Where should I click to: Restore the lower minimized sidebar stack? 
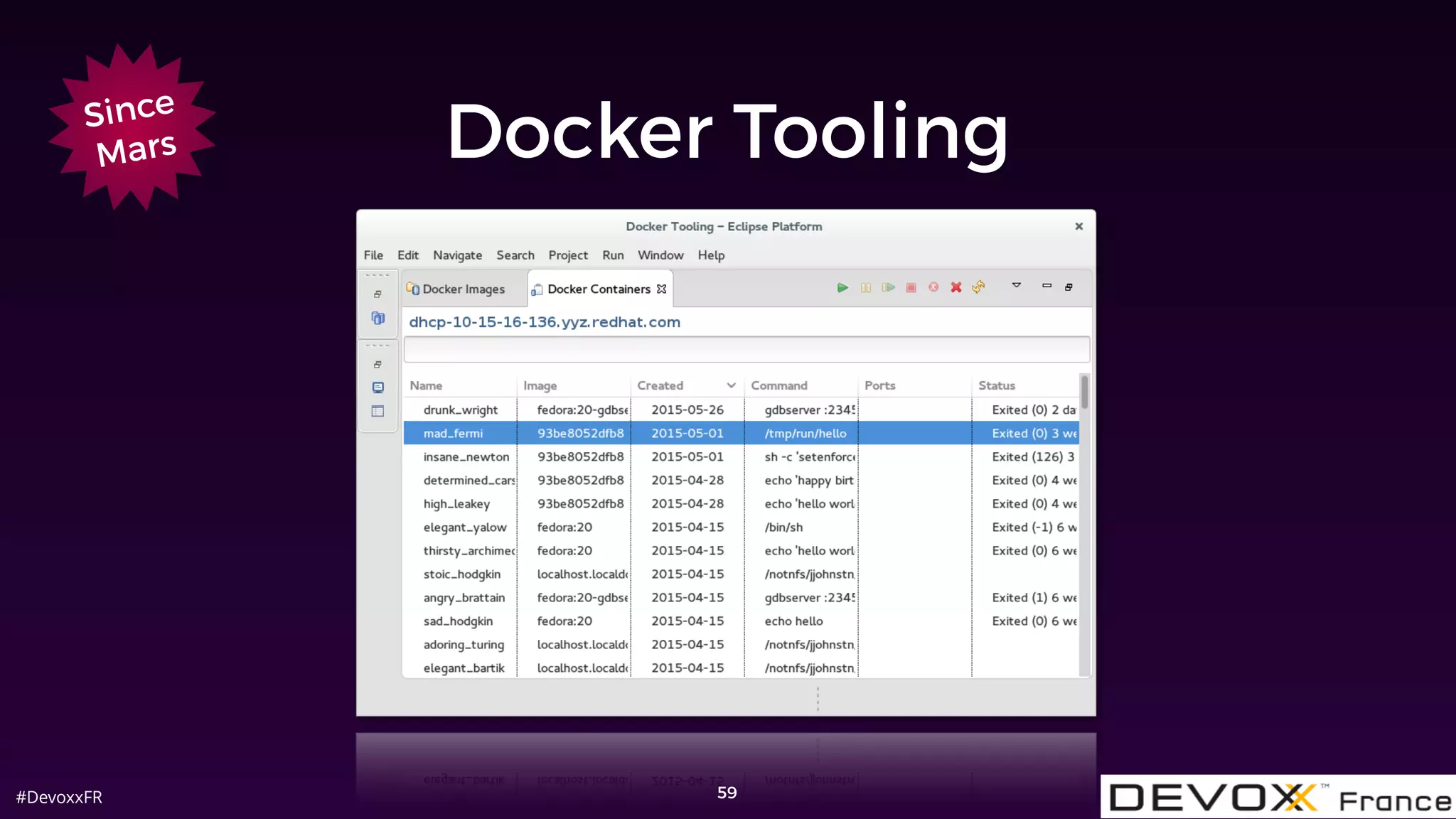point(378,364)
